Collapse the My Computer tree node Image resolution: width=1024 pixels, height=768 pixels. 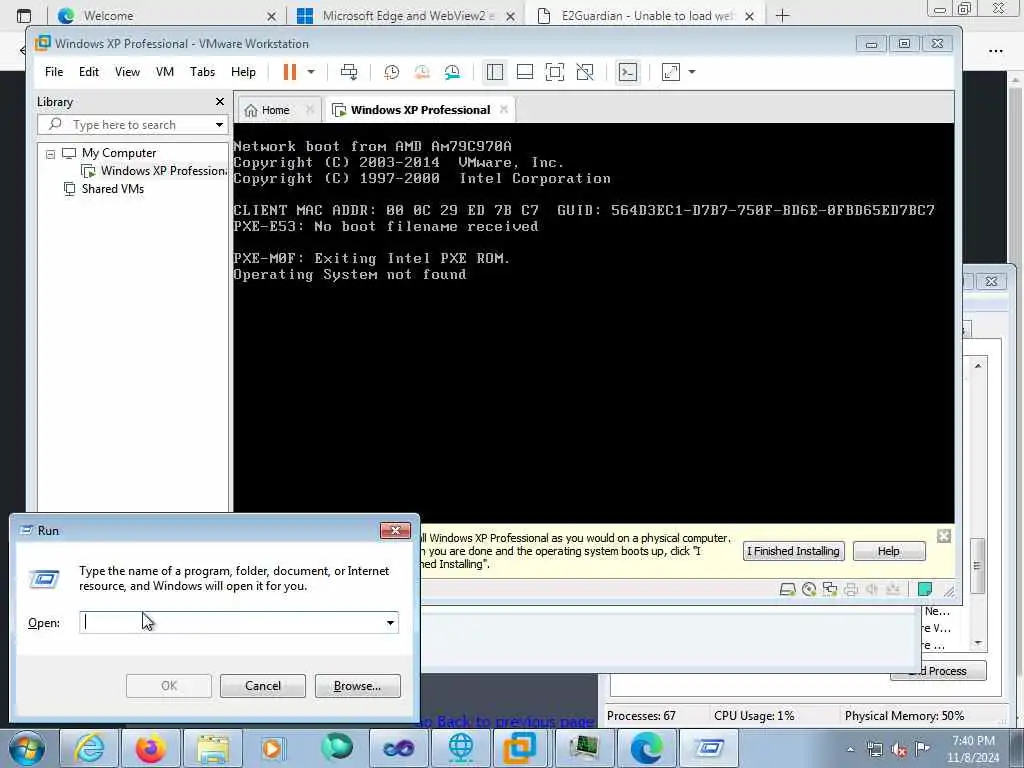(x=50, y=154)
